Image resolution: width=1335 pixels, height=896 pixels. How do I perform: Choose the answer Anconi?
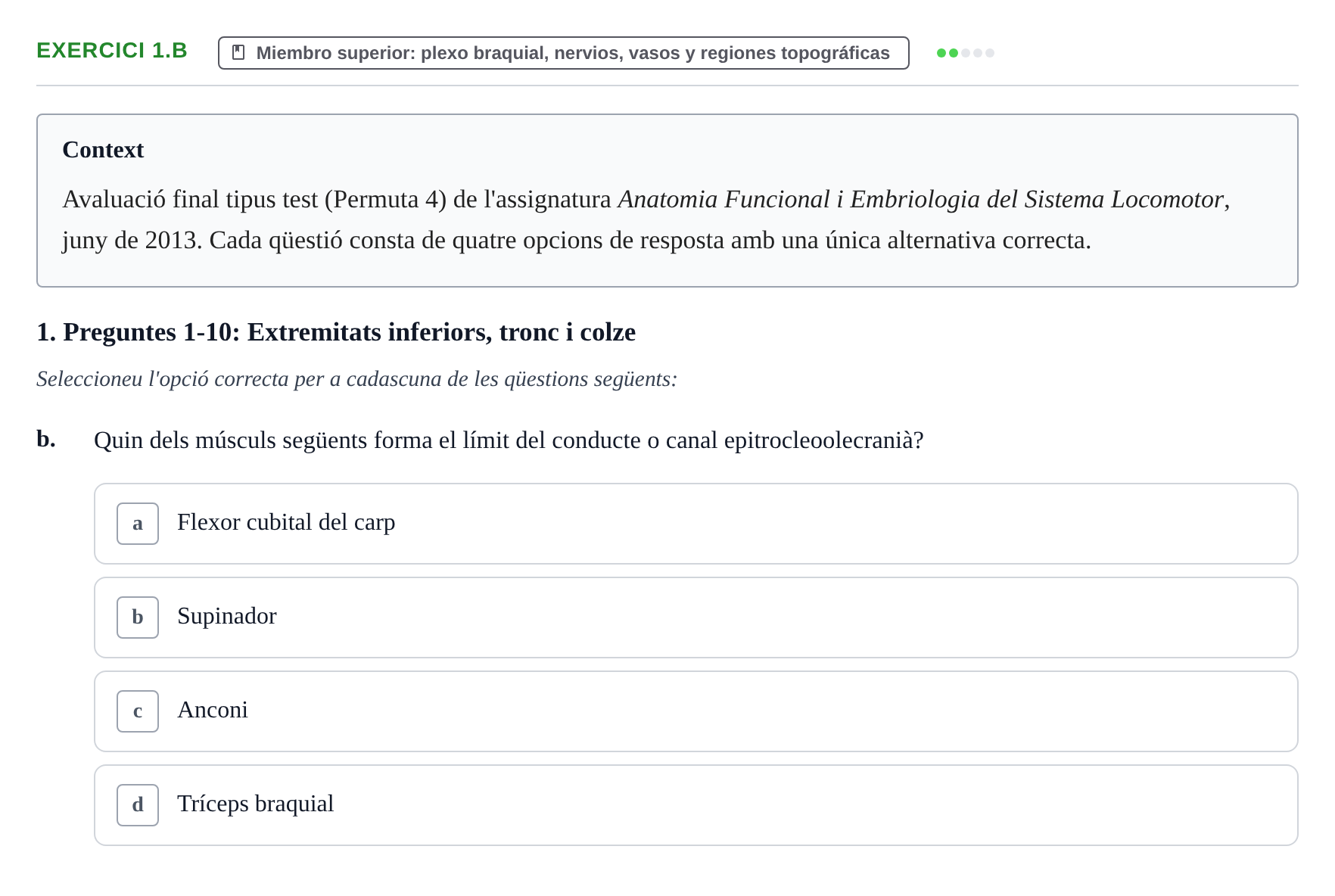696,711
